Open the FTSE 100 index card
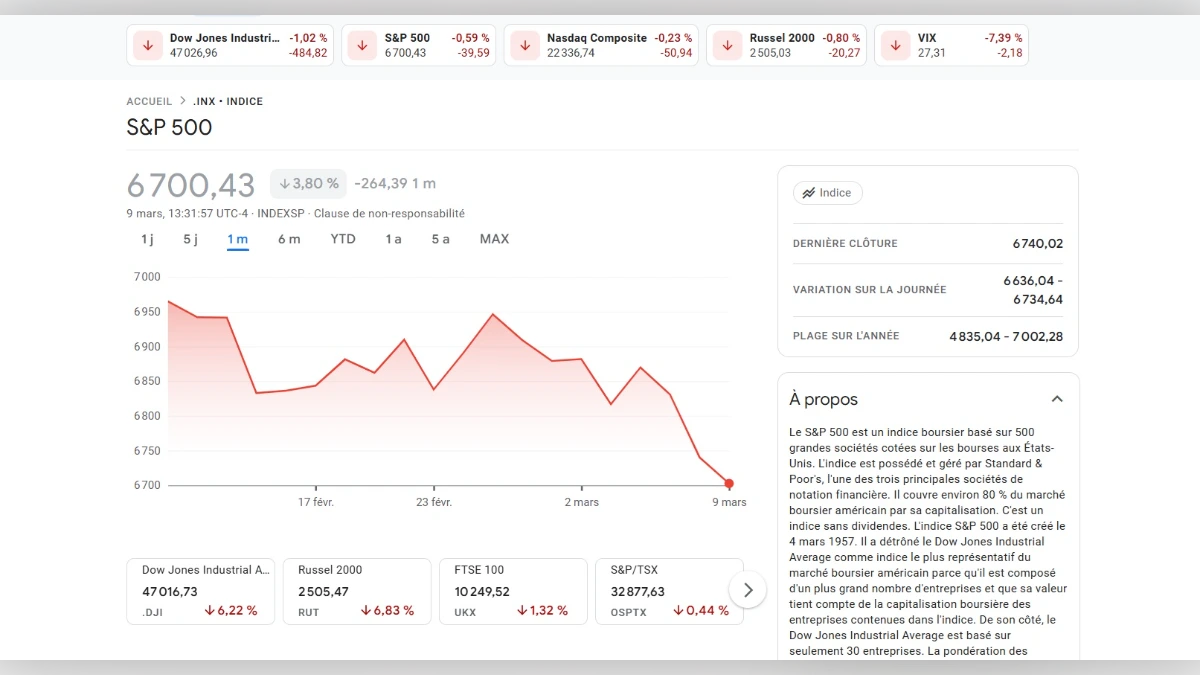The image size is (1200, 675). click(x=513, y=590)
